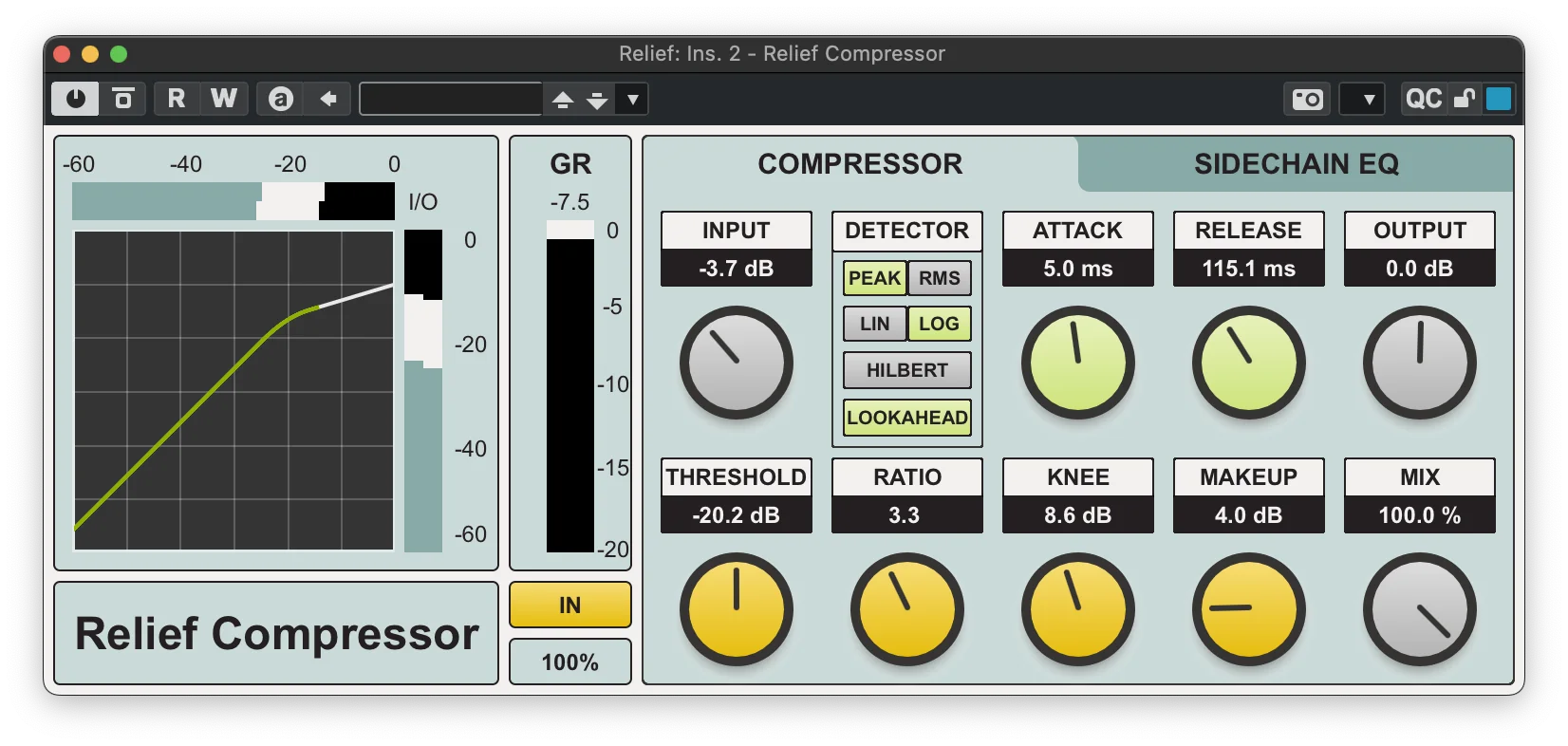Select PEAK detector mode
1568x746 pixels.
click(874, 278)
